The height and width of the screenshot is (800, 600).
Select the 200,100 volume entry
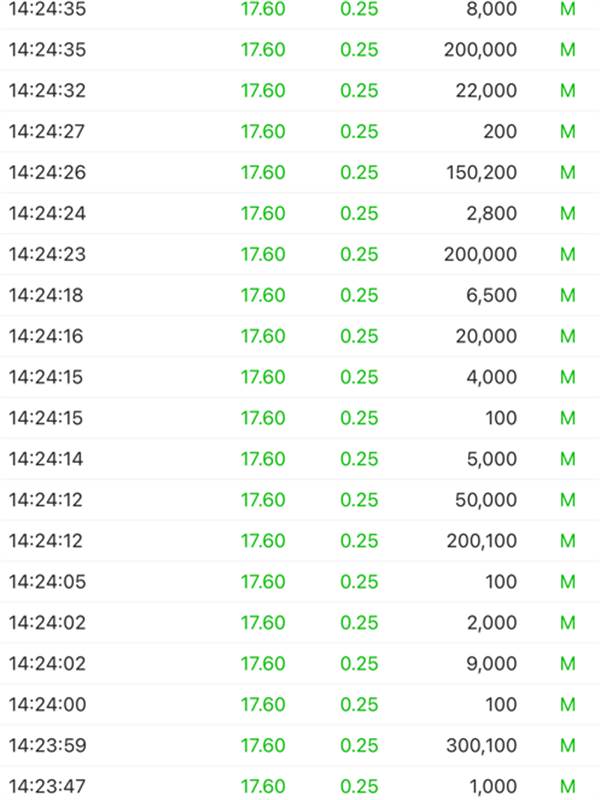click(x=482, y=542)
